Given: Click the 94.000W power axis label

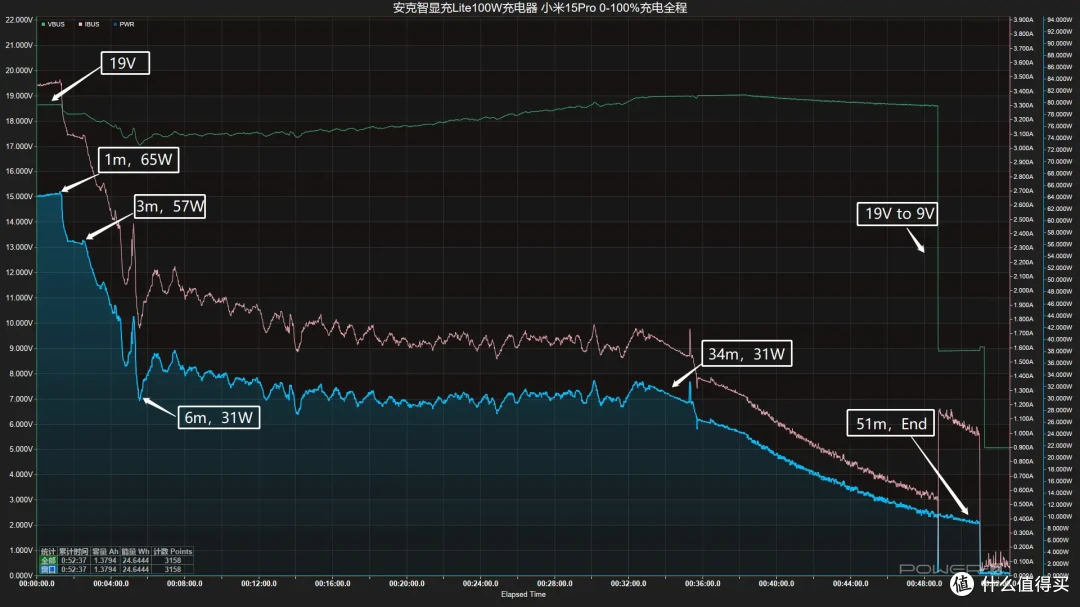Looking at the screenshot, I should pos(1059,20).
